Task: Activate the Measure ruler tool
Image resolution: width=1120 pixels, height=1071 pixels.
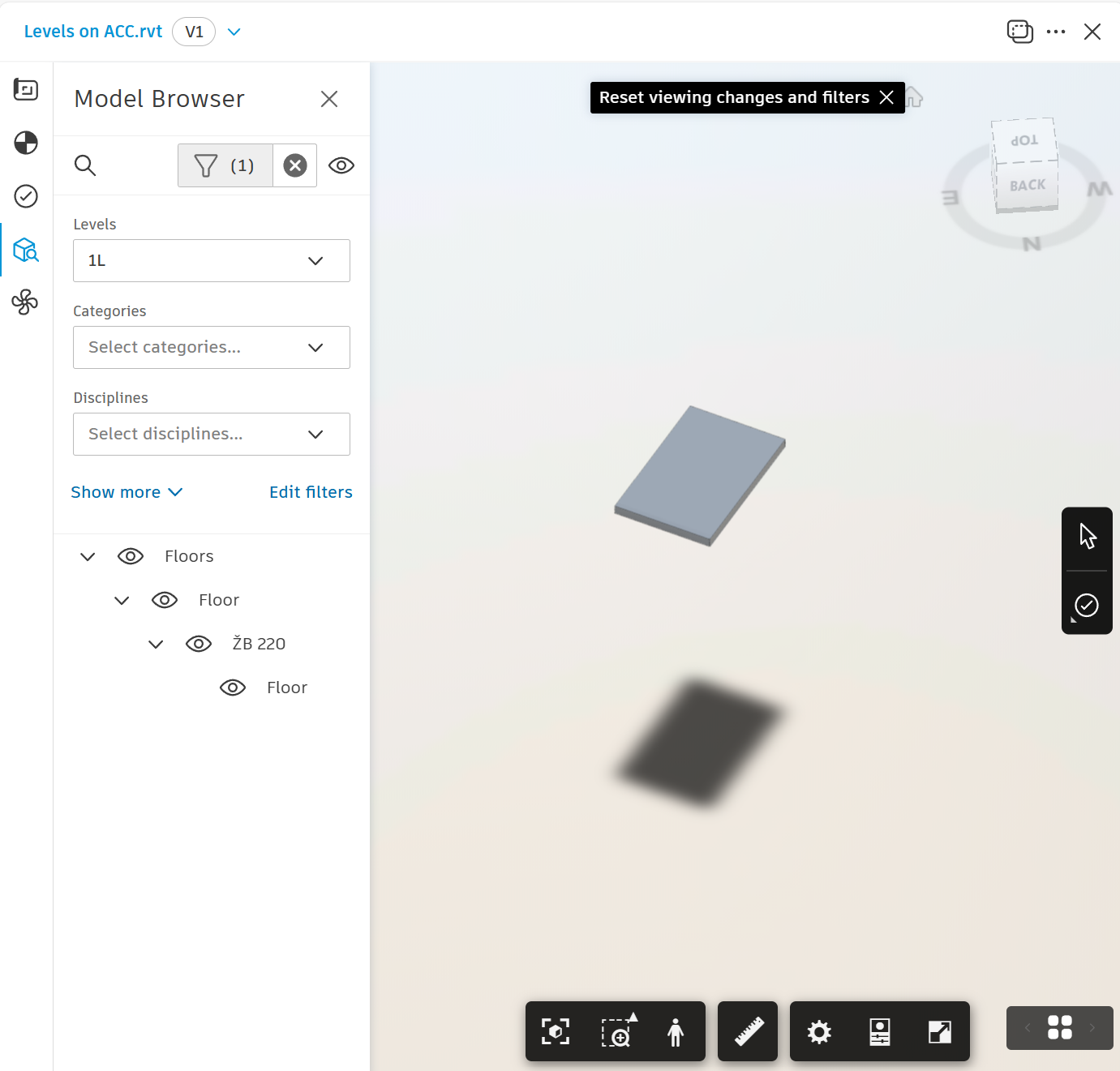Action: 747,1031
